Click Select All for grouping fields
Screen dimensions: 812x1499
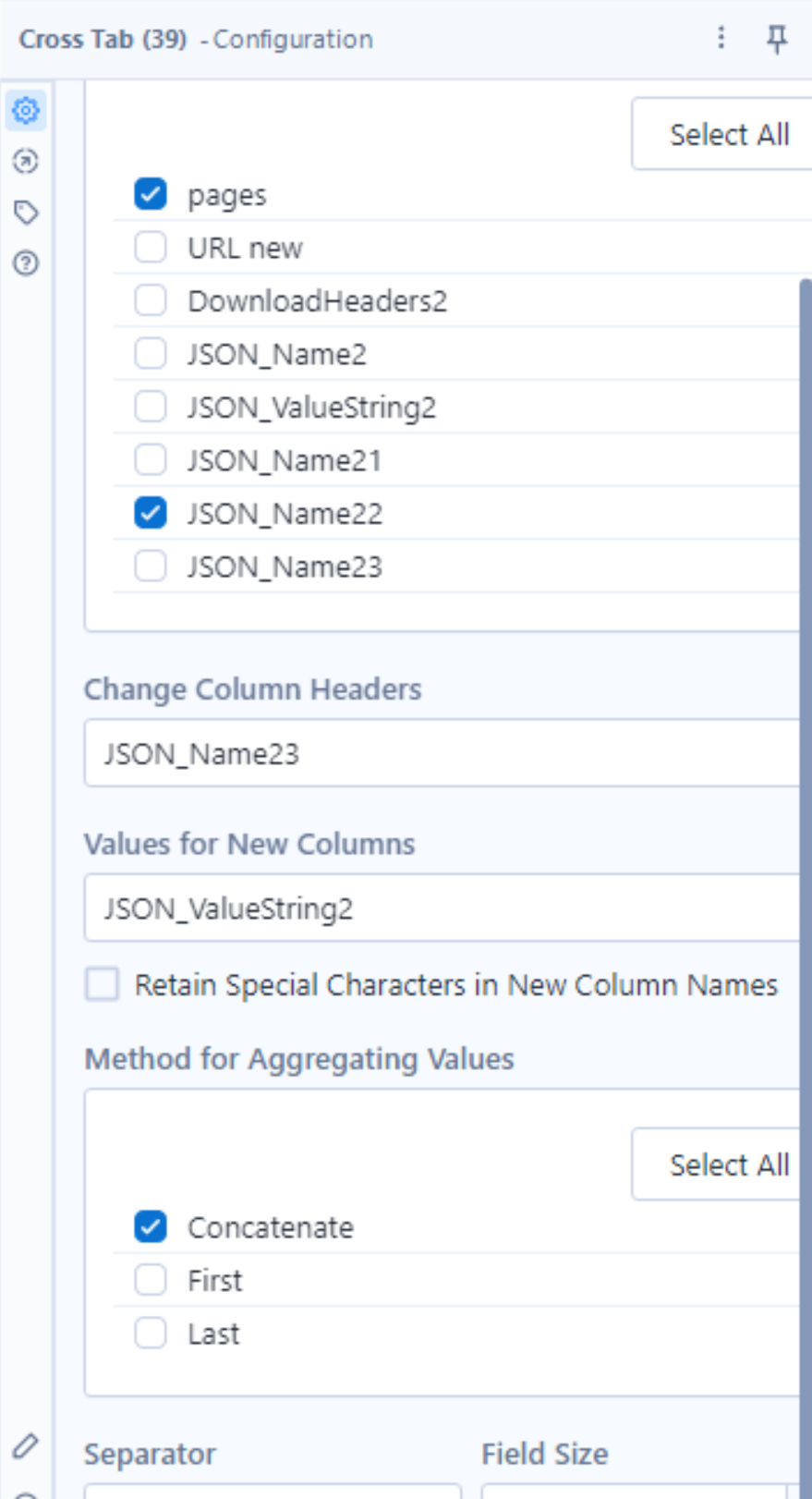[721, 134]
